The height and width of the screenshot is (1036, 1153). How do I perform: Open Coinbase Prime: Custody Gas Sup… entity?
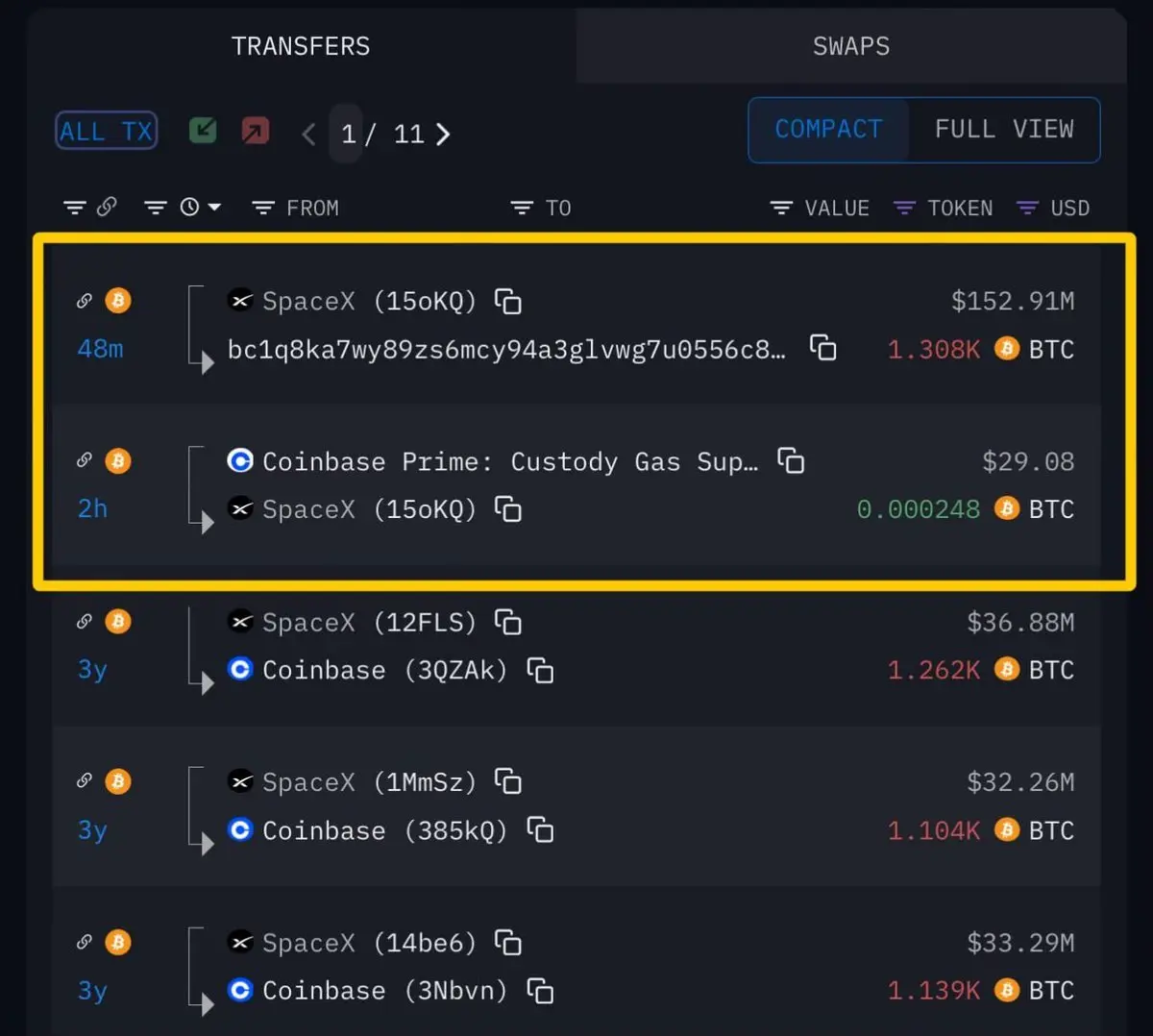pos(493,461)
